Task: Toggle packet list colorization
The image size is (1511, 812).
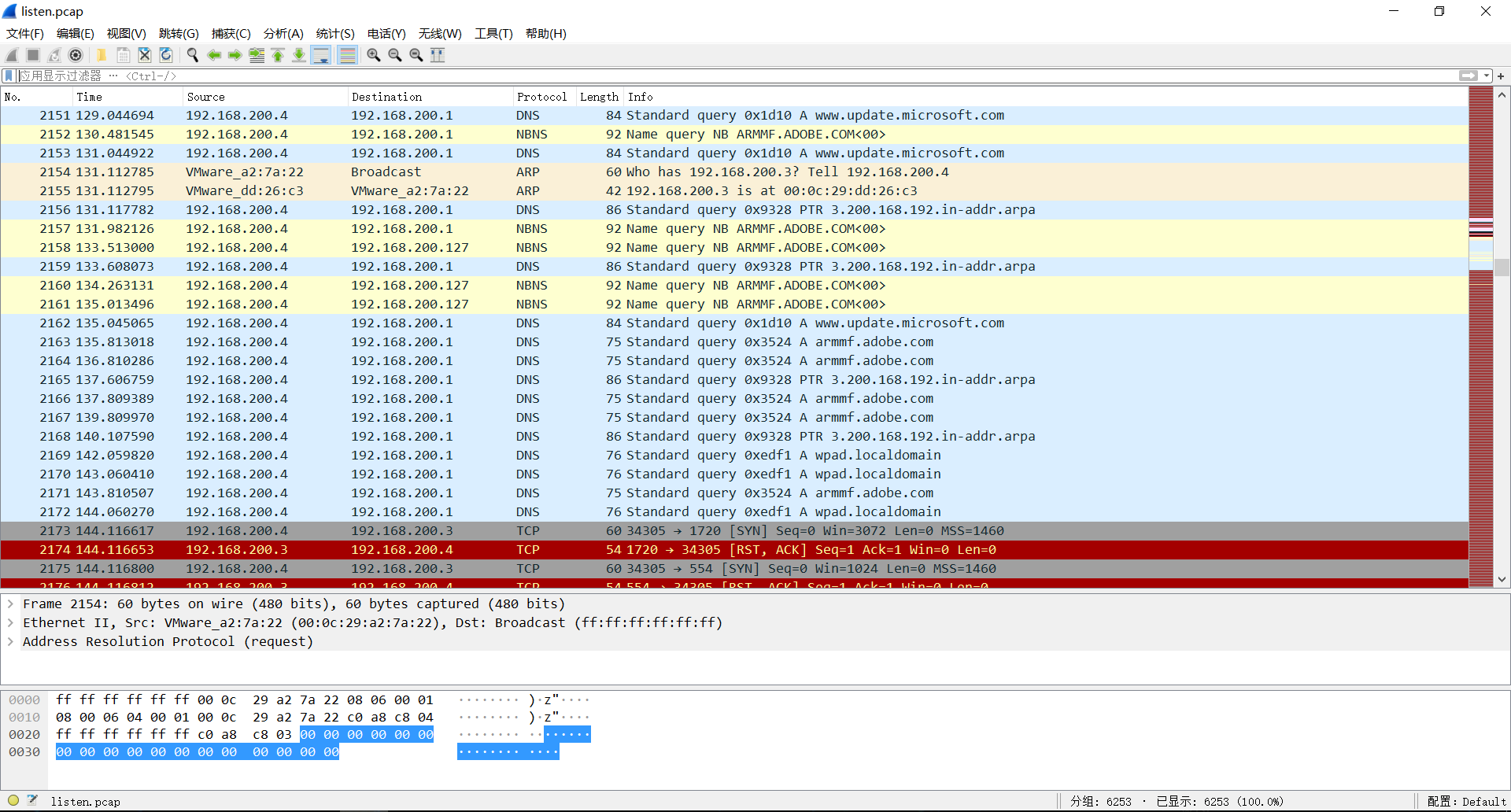Action: pos(347,55)
